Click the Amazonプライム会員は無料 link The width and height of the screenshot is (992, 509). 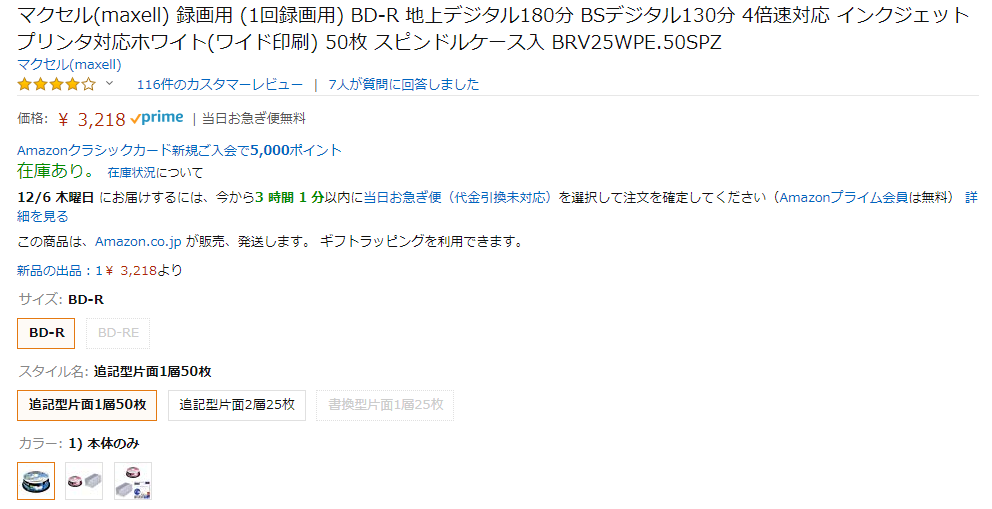[x=866, y=198]
